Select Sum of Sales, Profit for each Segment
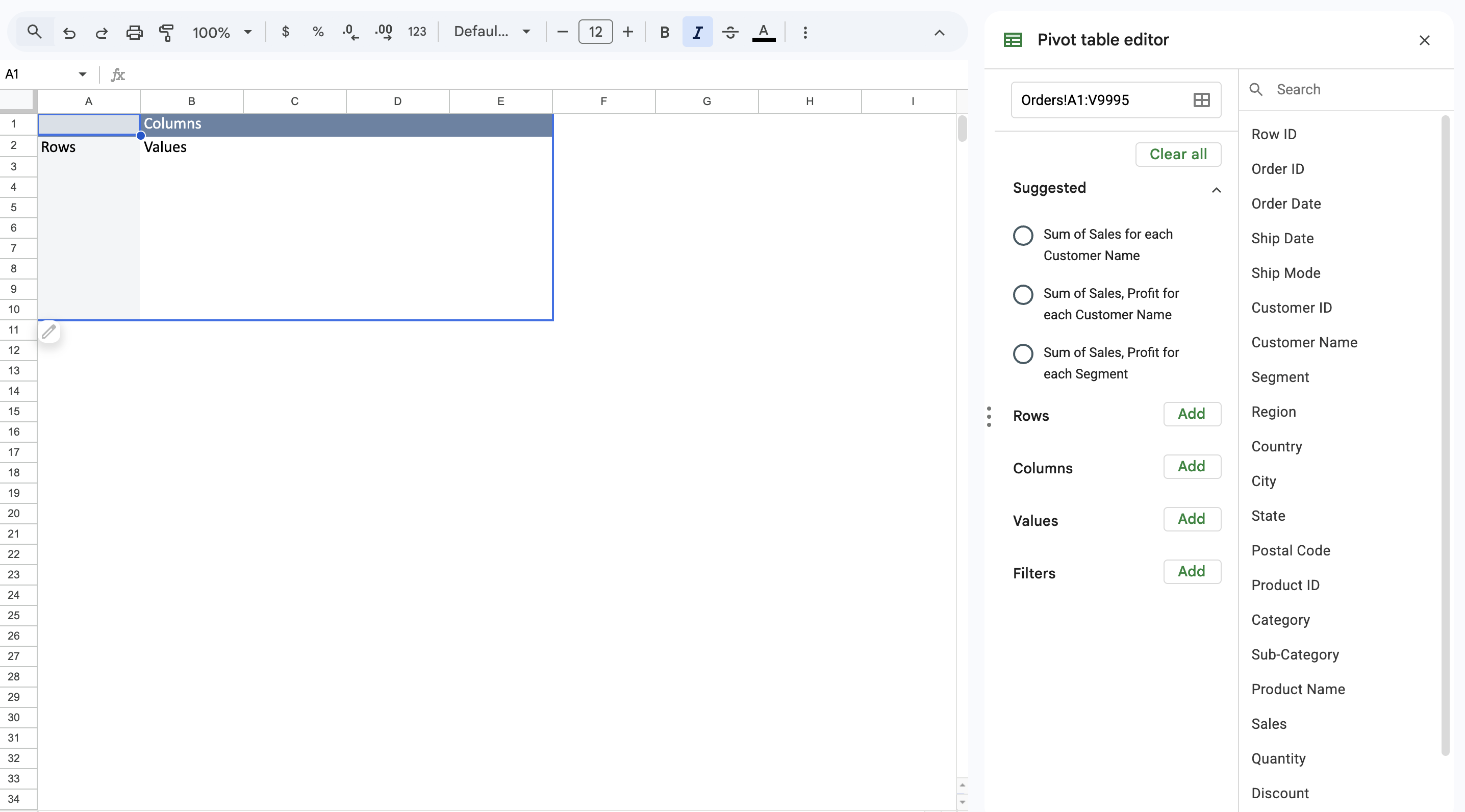 tap(1023, 353)
